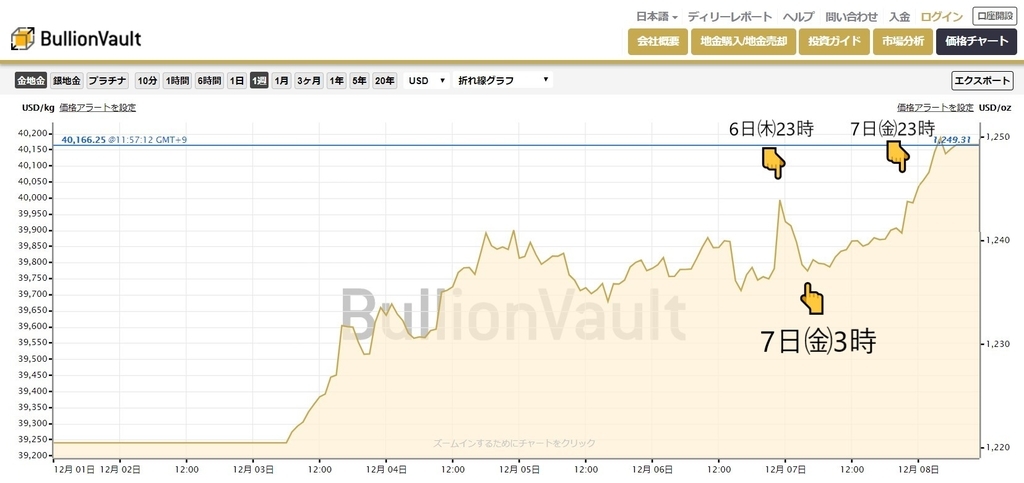Viewport: 1024px width, 483px height.
Task: Click the USD/oz unit label
Action: [x=994, y=108]
